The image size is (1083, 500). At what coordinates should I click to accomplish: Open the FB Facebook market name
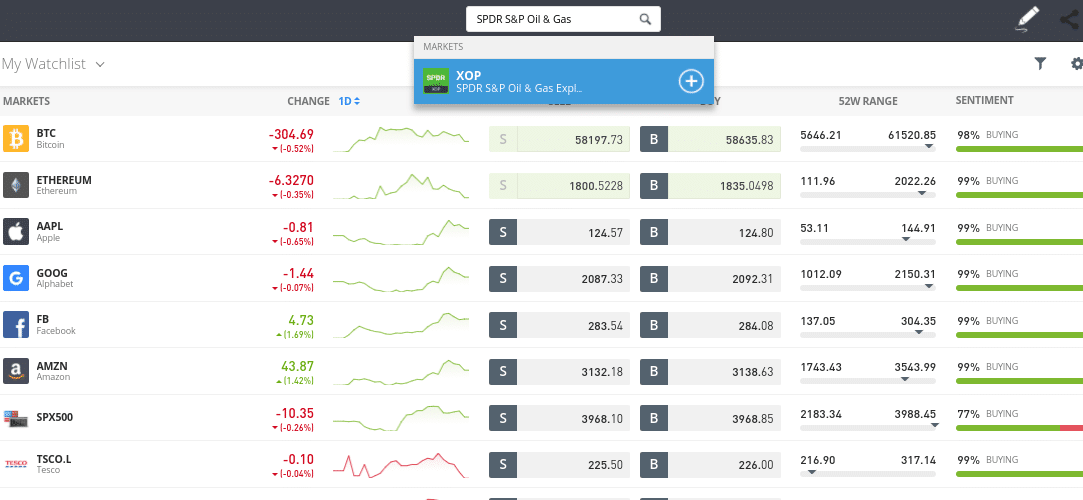click(x=56, y=325)
